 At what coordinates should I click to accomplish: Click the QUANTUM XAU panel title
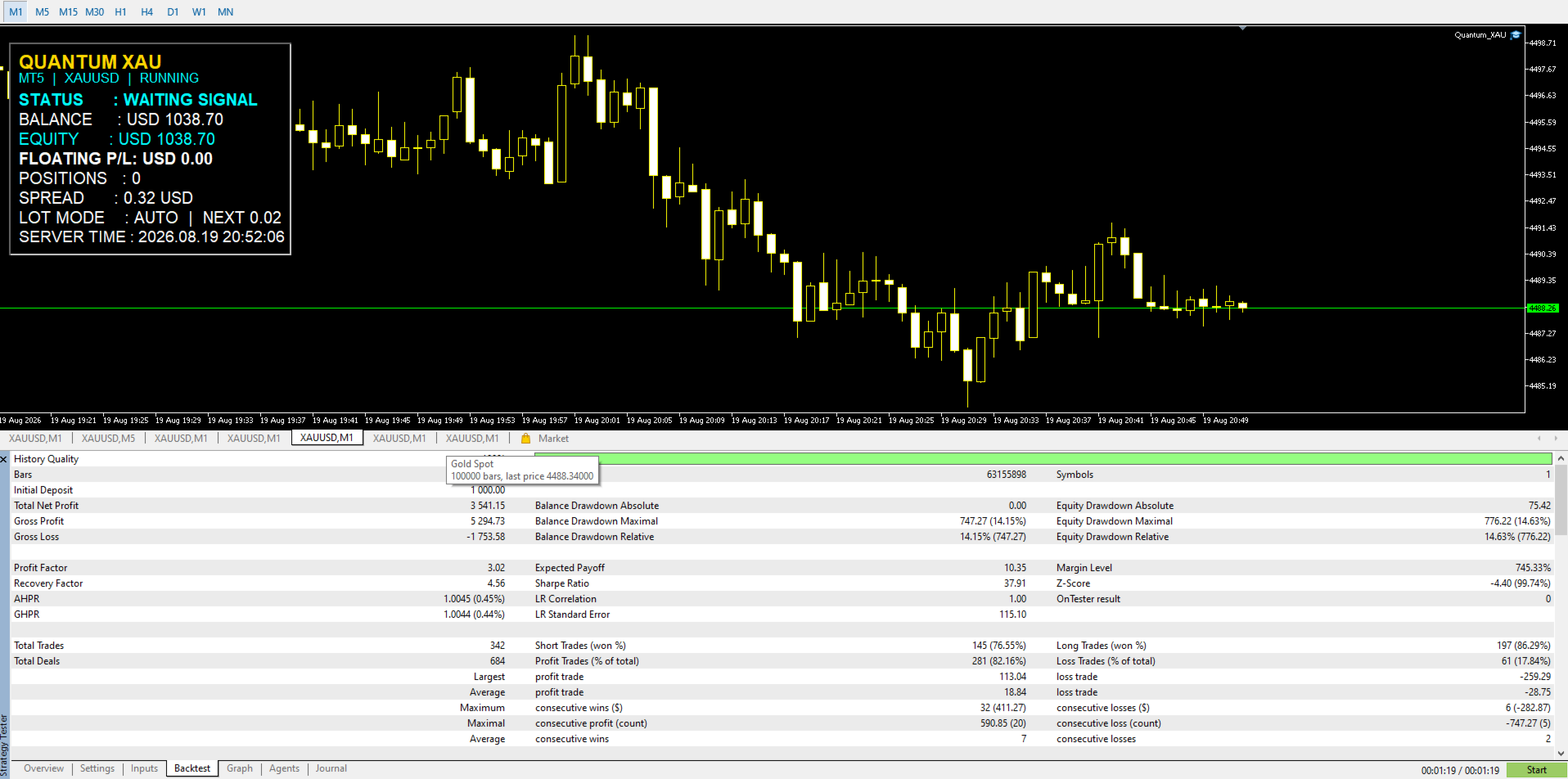(x=90, y=61)
